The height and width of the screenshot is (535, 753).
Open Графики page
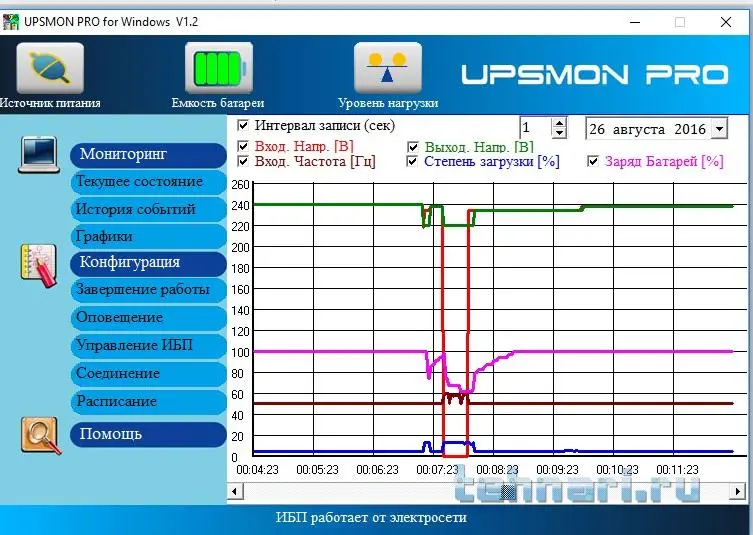pos(148,237)
